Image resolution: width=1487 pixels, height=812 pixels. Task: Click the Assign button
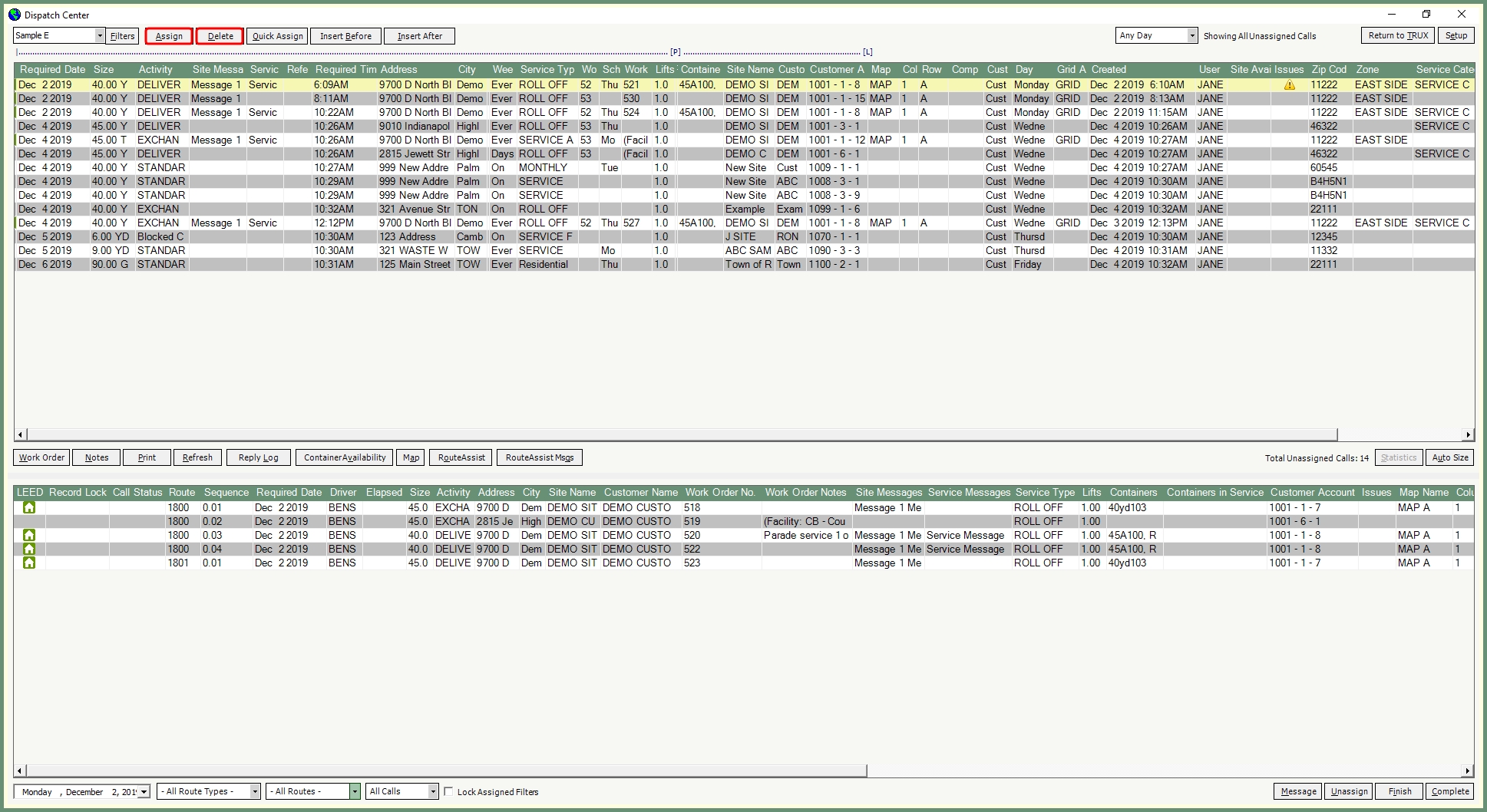click(x=168, y=35)
